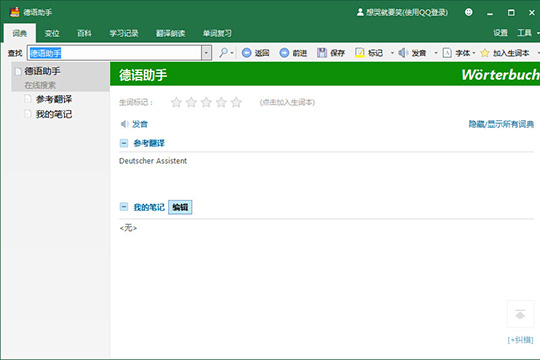Viewport: 540px width, 360px height.
Task: Select 德语助手 entry in sidebar
Action: coord(42,71)
